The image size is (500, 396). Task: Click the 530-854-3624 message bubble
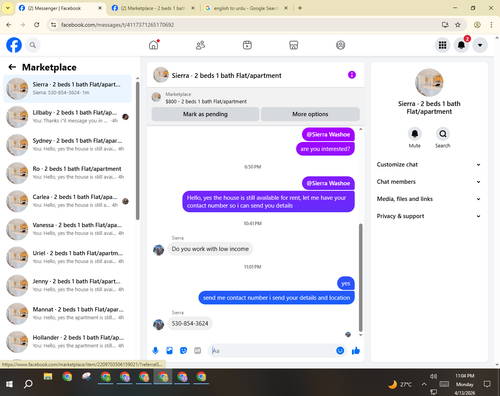click(190, 323)
